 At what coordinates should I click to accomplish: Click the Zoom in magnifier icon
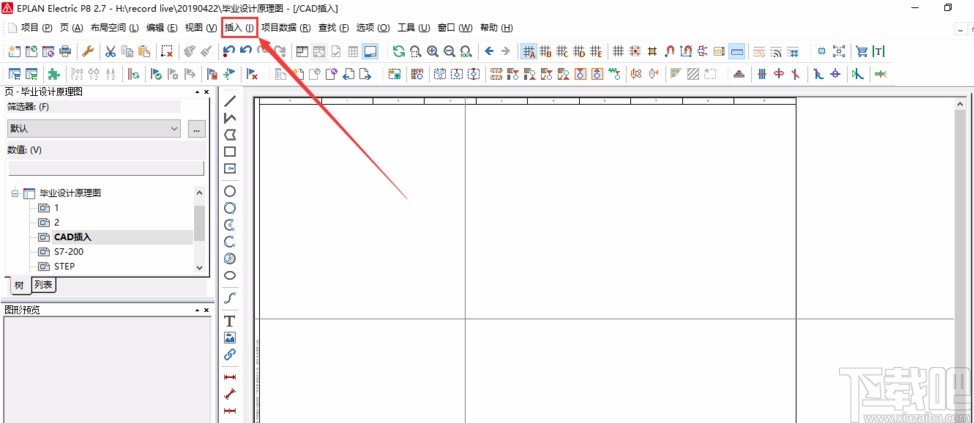click(x=432, y=52)
